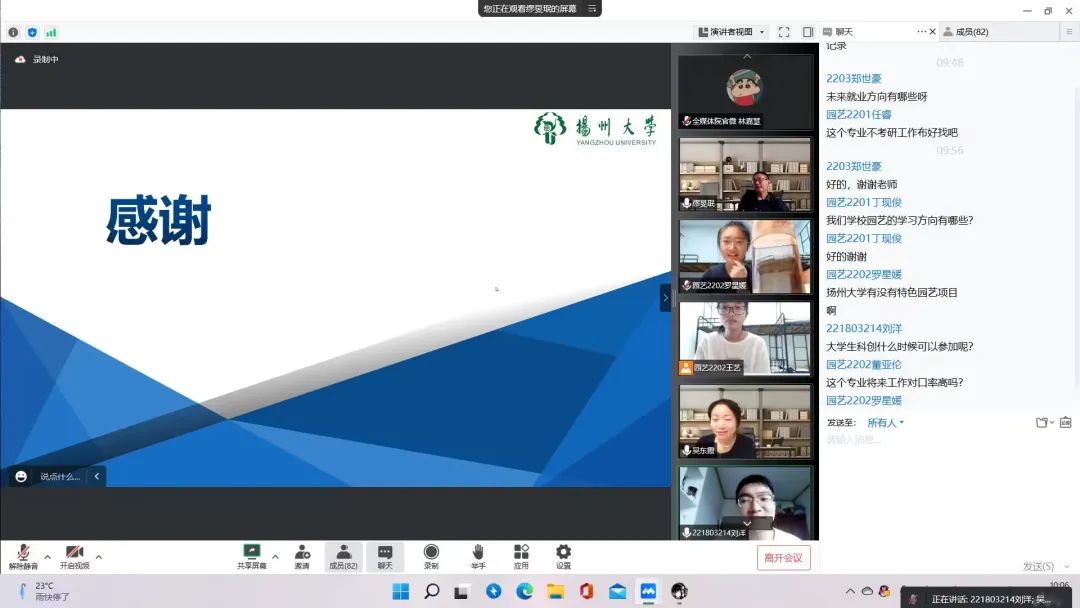Image resolution: width=1080 pixels, height=608 pixels.
Task: Open the 演讲者视图 view dropdown
Action: pos(732,32)
